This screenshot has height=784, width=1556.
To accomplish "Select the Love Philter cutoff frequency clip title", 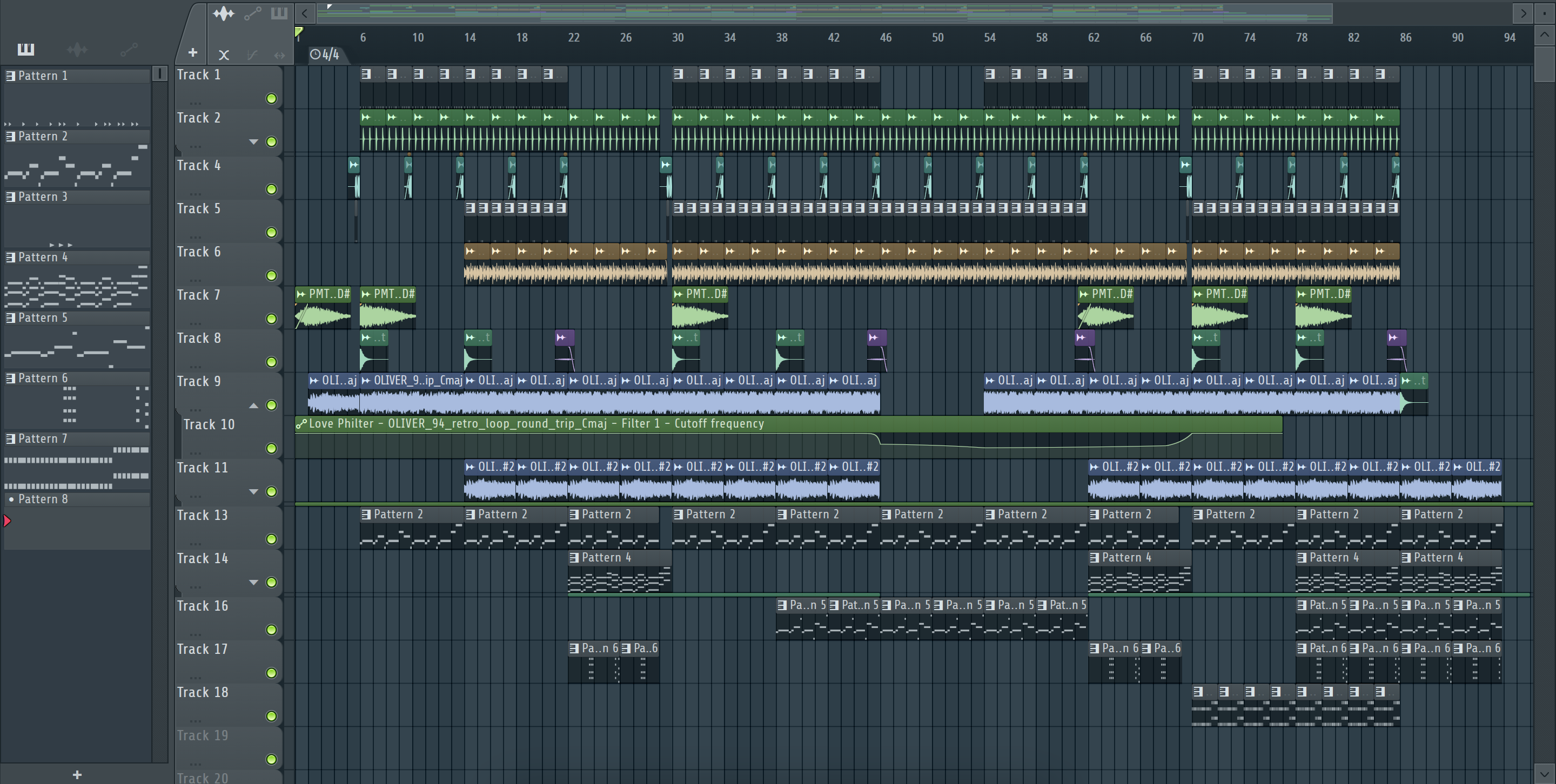I will (536, 424).
